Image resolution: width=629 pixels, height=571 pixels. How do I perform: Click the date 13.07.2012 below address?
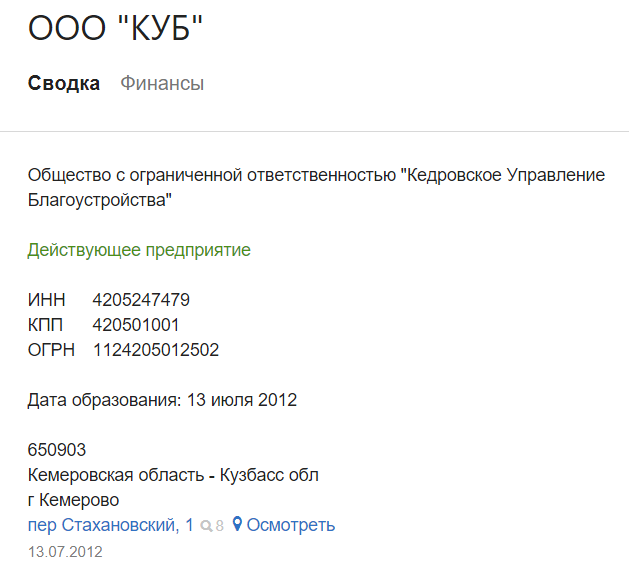coord(65,552)
